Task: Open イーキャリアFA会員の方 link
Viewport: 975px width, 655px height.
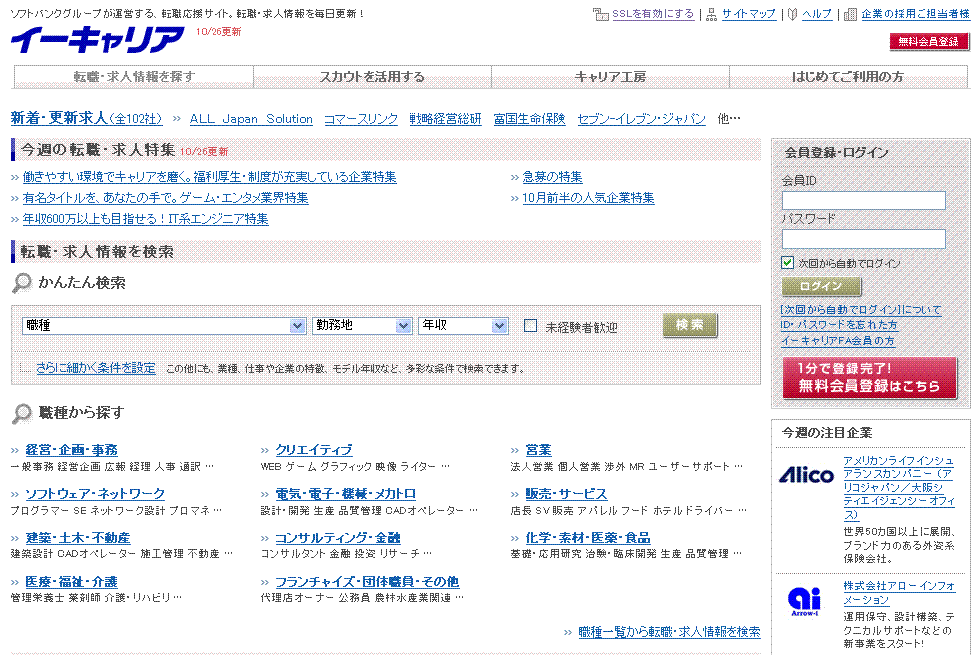Action: [x=838, y=341]
